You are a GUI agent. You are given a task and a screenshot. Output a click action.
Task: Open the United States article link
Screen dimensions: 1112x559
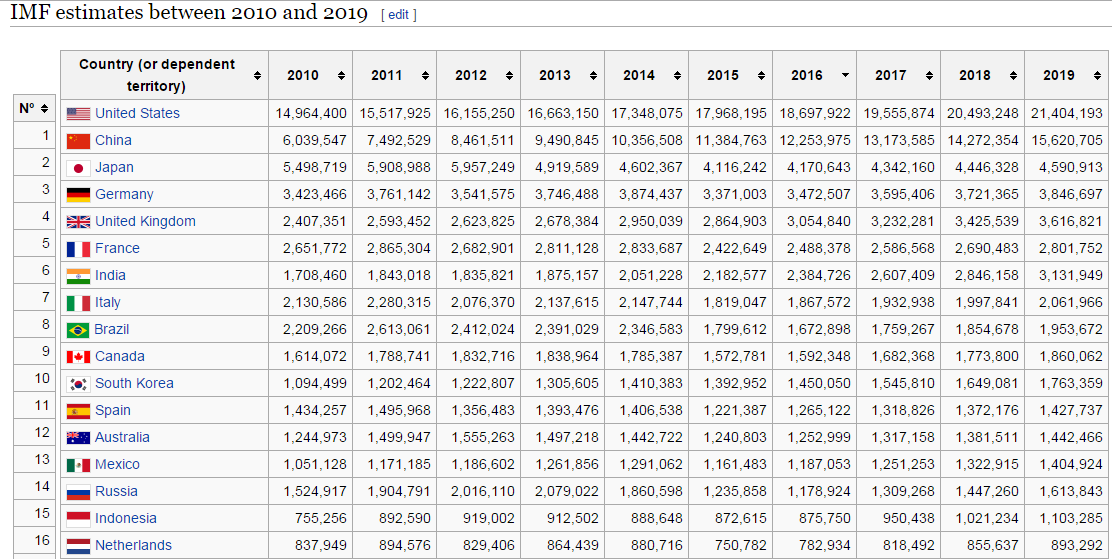pyautogui.click(x=138, y=114)
